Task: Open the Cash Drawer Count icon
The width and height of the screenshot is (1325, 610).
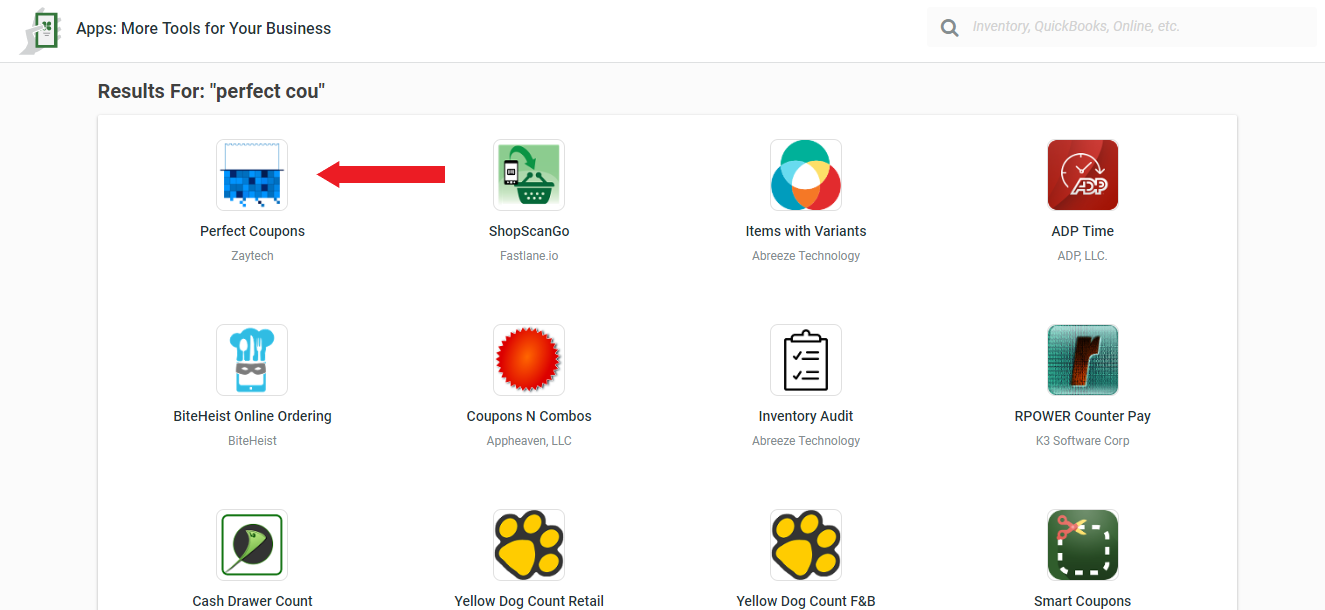Action: tap(252, 545)
